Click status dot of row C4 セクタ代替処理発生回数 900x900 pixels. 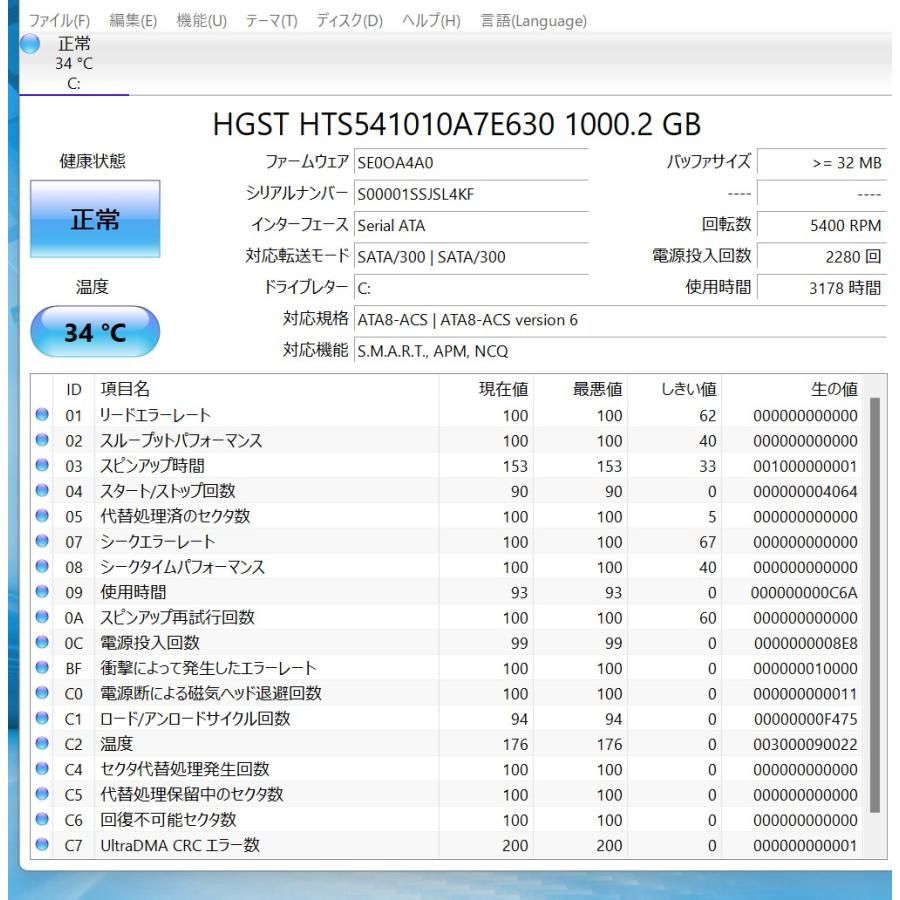tap(42, 768)
